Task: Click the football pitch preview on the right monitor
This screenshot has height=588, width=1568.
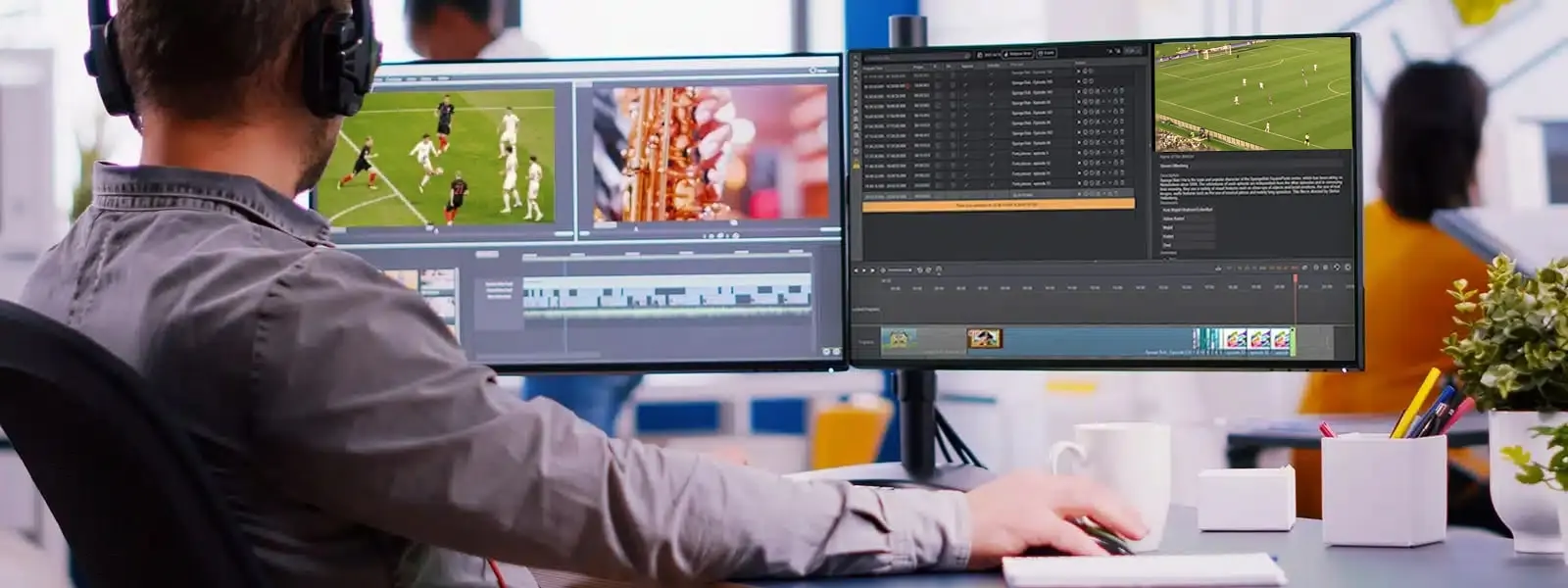Action: (1252, 95)
